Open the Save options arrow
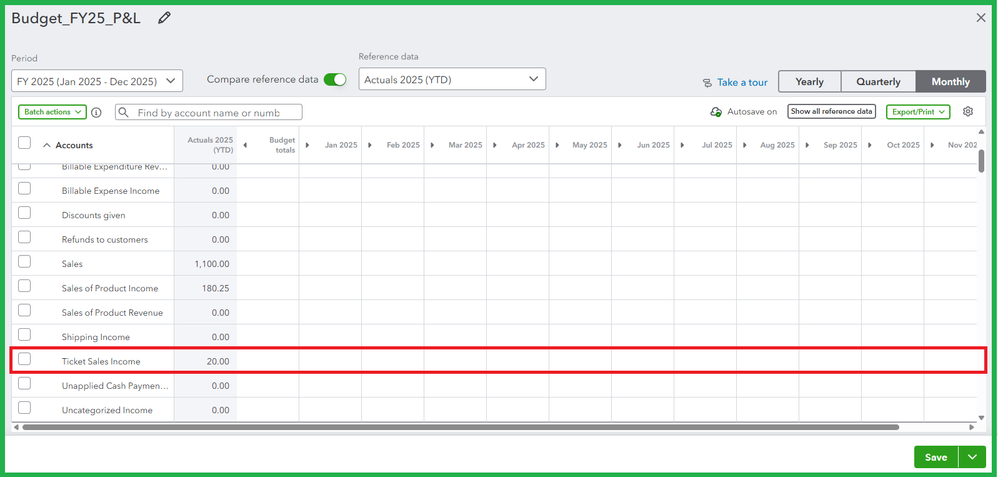The image size is (998, 477). tap(972, 457)
